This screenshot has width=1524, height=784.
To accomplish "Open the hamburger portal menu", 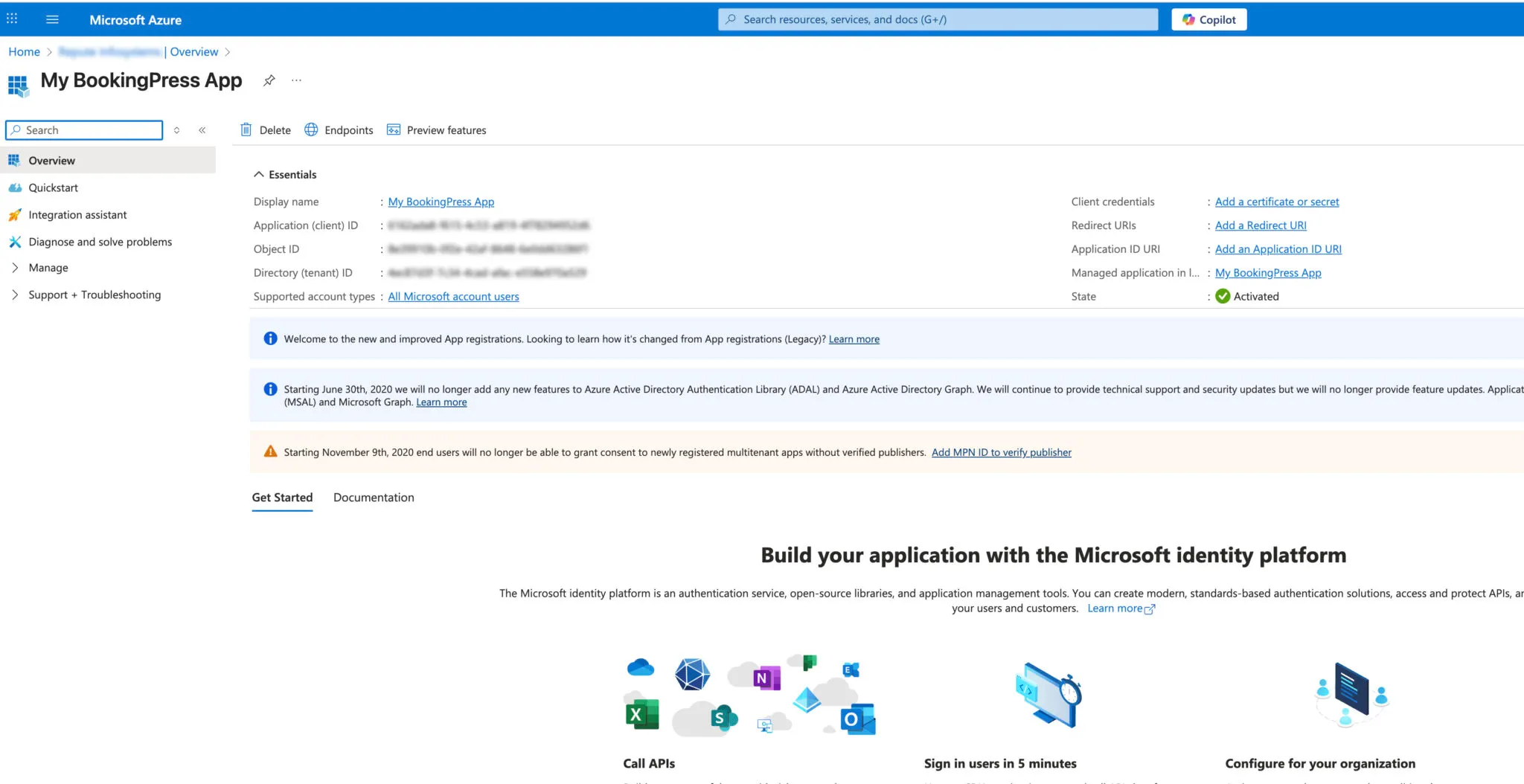I will (52, 19).
